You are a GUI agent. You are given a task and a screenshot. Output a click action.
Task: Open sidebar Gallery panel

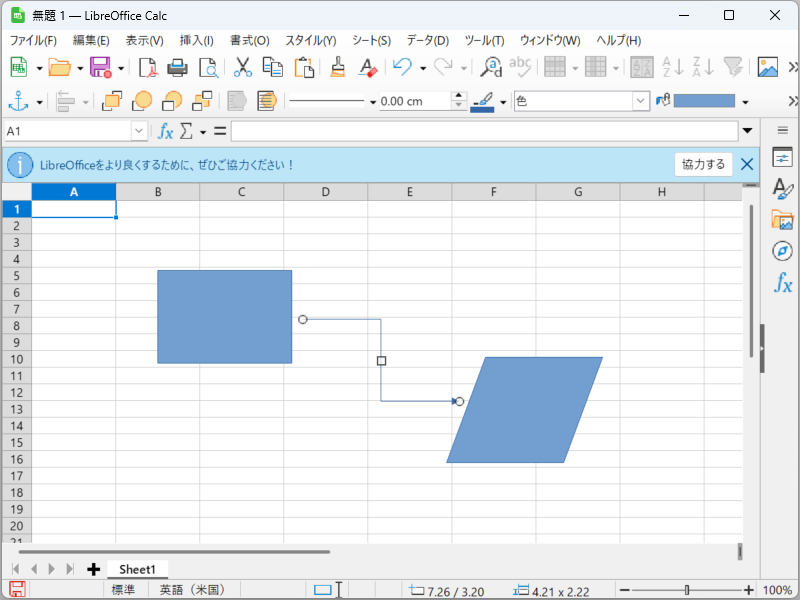[x=782, y=220]
